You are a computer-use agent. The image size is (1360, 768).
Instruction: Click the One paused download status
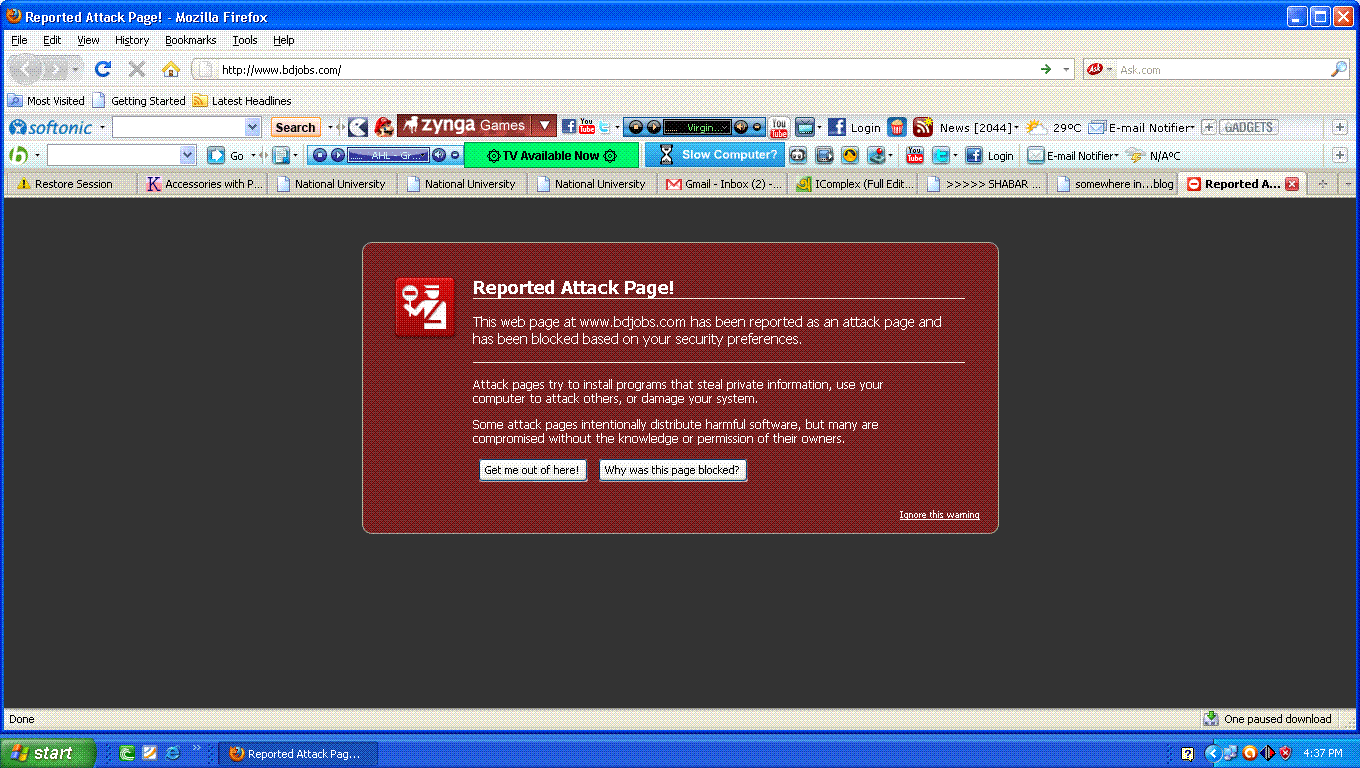tap(1268, 719)
